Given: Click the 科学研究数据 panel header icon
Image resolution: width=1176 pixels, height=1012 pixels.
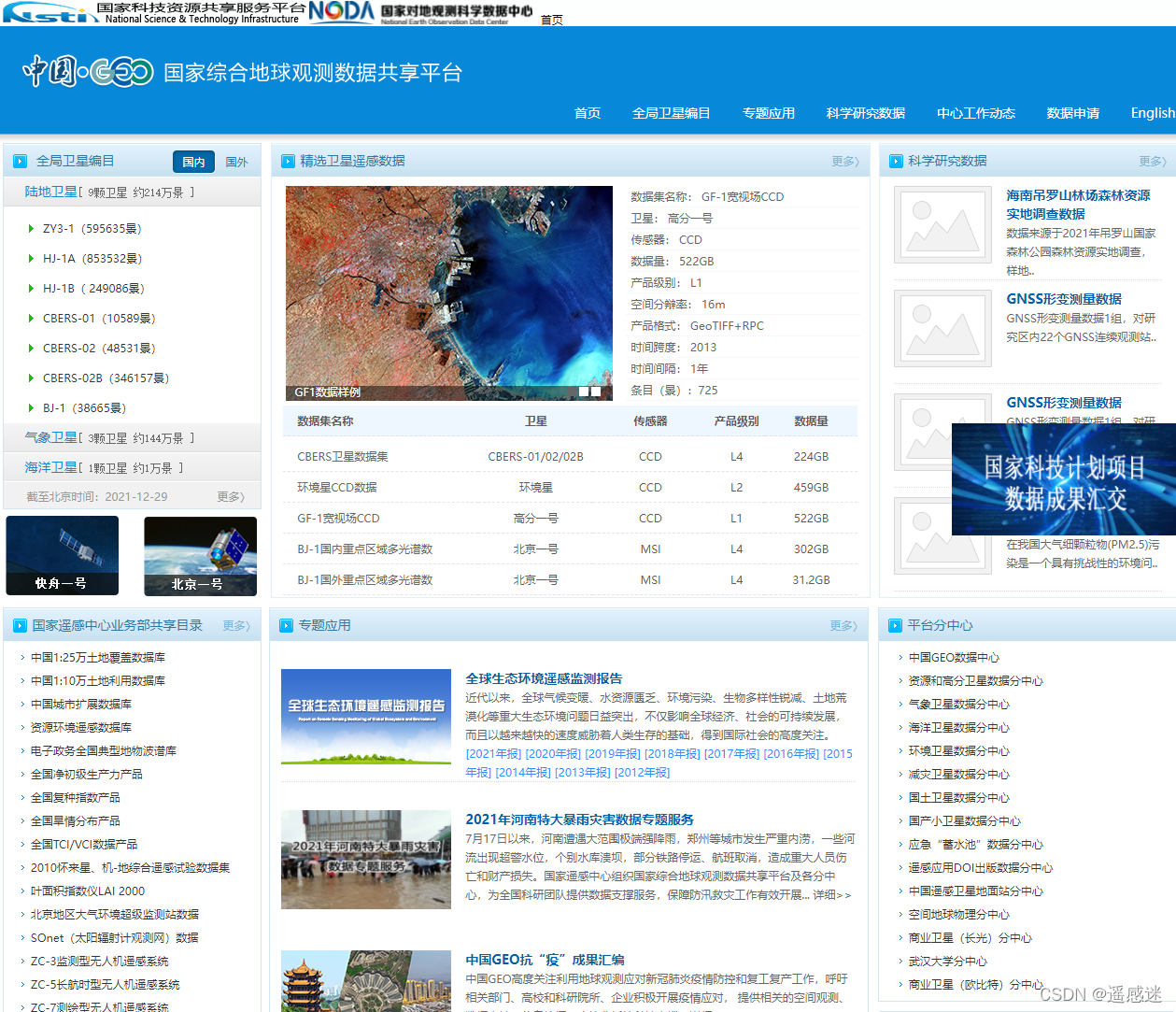Looking at the screenshot, I should pyautogui.click(x=896, y=162).
